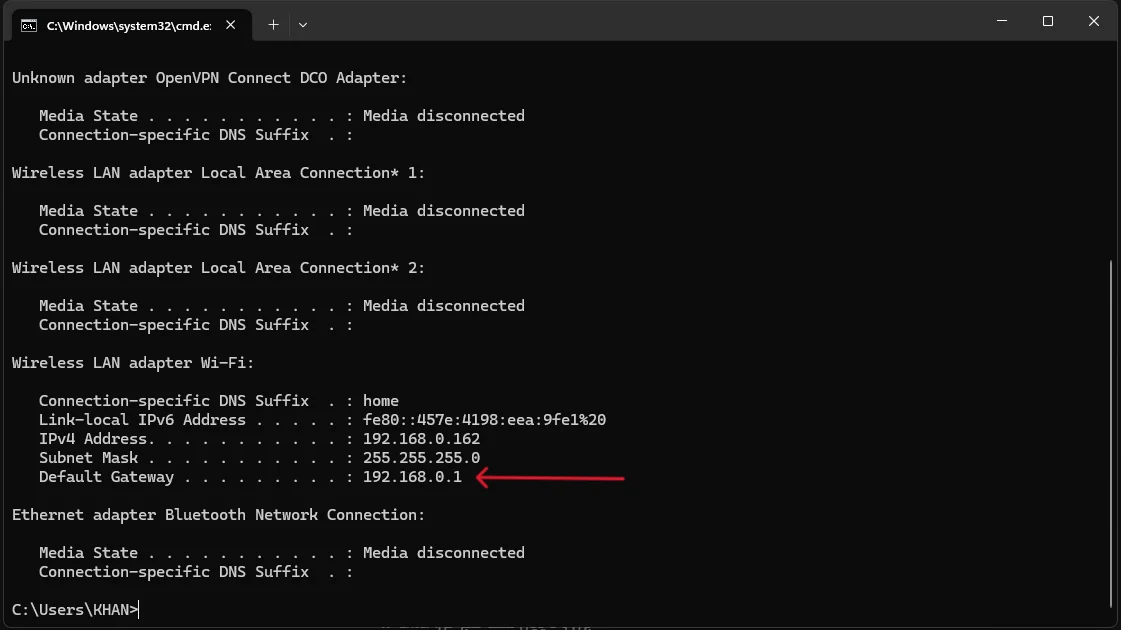Click the terminal vertical scrollbar thumb
Viewport: 1121px width, 630px height.
click(x=1111, y=433)
